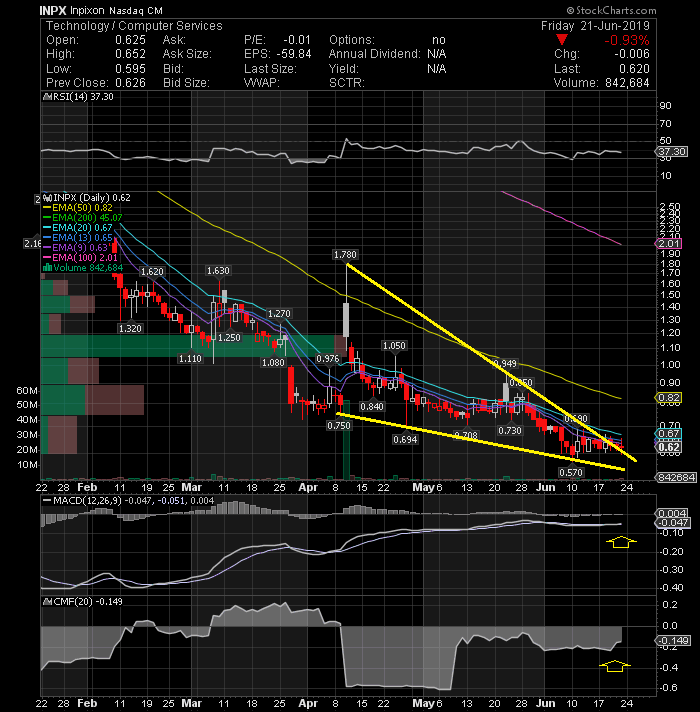This screenshot has width=700, height=712.
Task: Click the 1.630 price label in March
Action: click(218, 271)
